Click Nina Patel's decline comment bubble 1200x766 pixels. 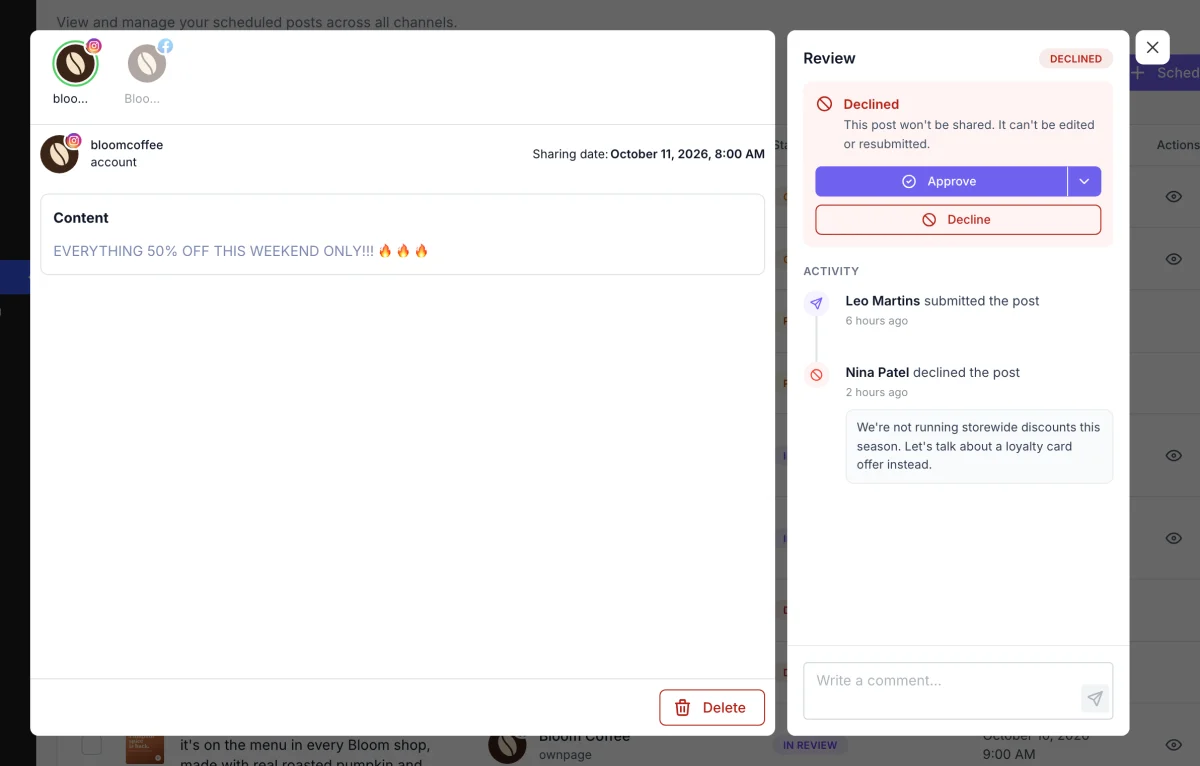pos(979,446)
